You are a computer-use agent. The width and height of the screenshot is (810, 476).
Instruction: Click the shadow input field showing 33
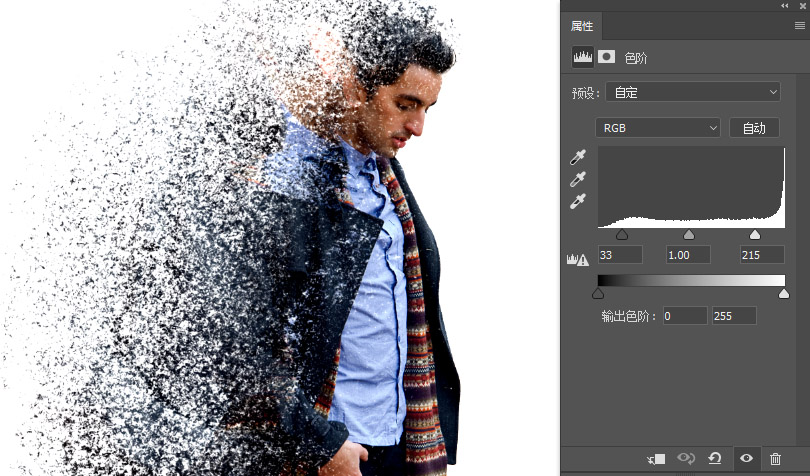point(620,255)
